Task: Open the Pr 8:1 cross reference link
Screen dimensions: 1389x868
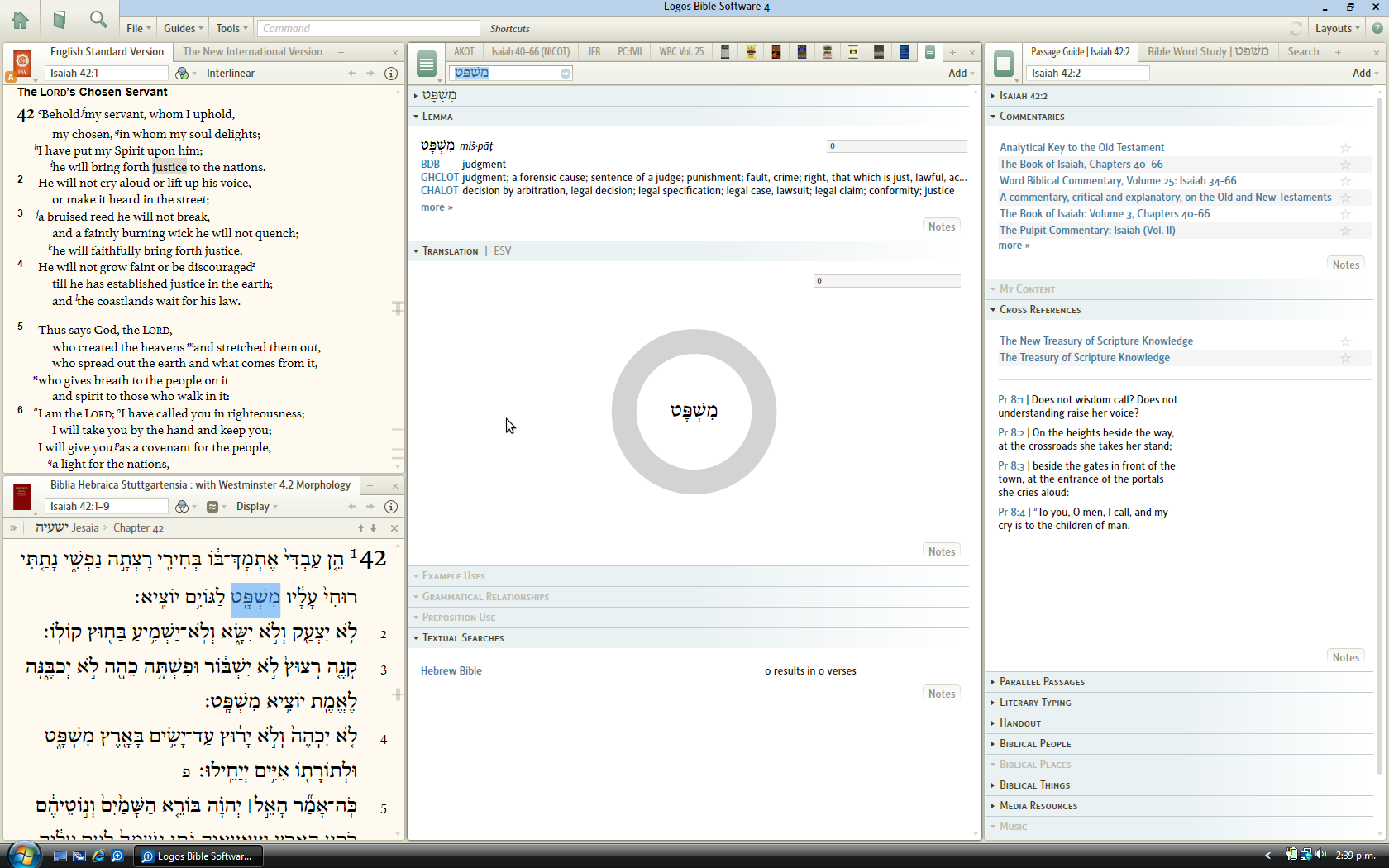Action: (x=1010, y=400)
